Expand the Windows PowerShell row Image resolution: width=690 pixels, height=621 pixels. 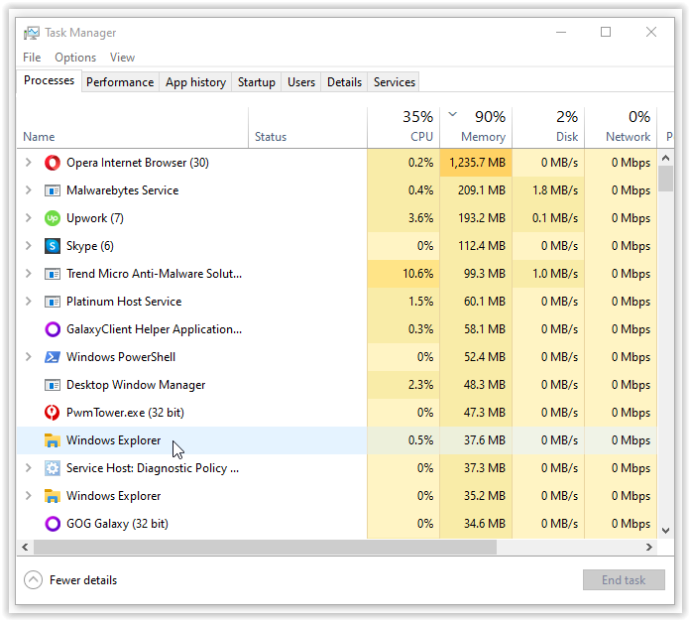pyautogui.click(x=29, y=356)
